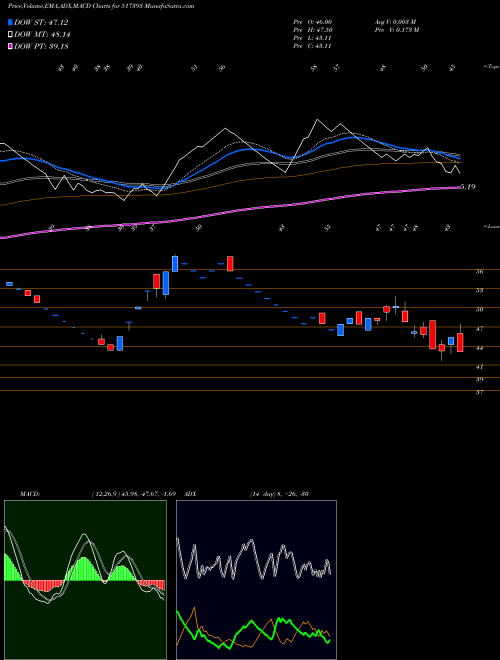Screen dimensions: 500x660
Task: Click the white DOW MT legend swatch
Action: [x=10, y=35]
